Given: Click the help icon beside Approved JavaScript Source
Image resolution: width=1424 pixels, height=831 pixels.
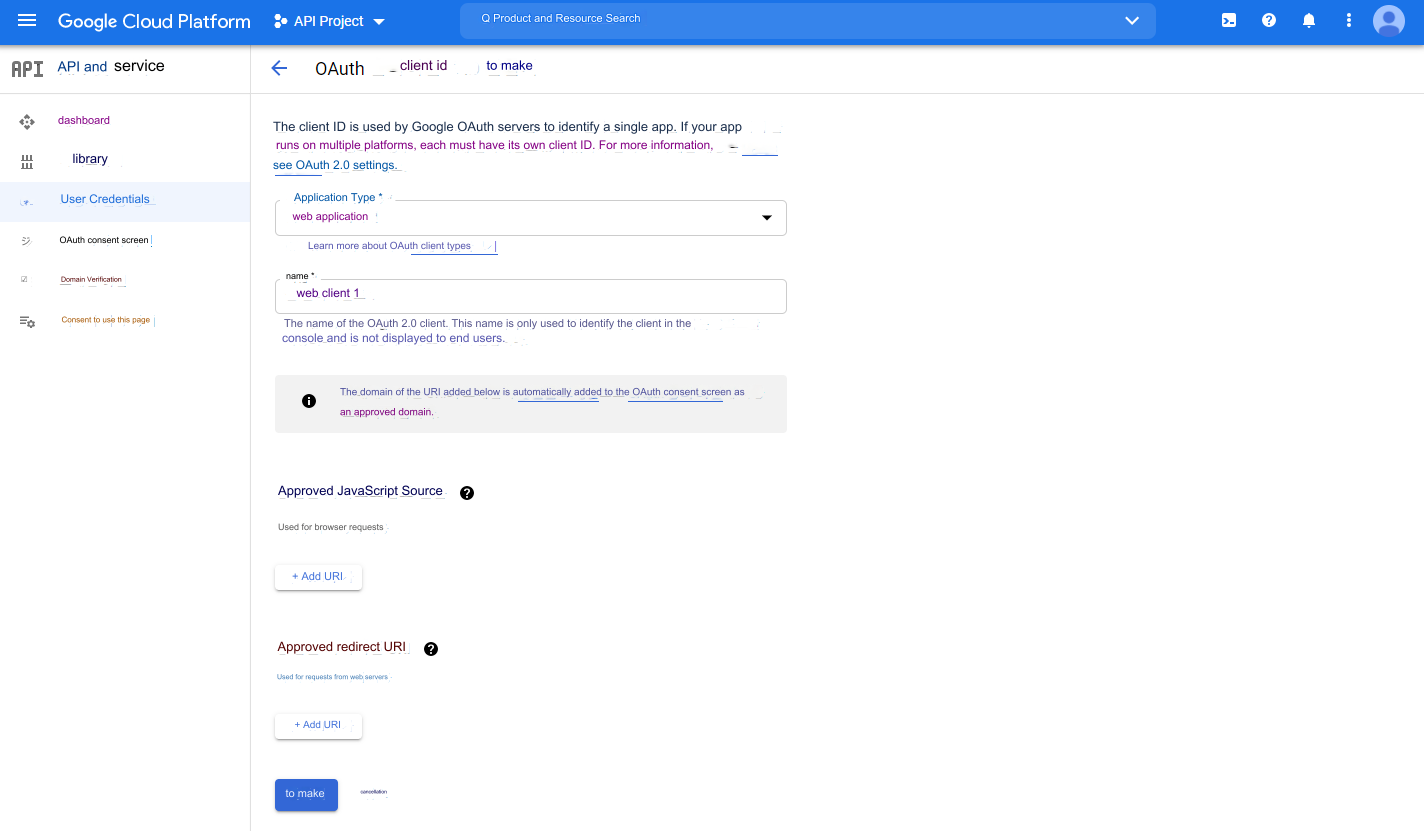Looking at the screenshot, I should (x=466, y=493).
